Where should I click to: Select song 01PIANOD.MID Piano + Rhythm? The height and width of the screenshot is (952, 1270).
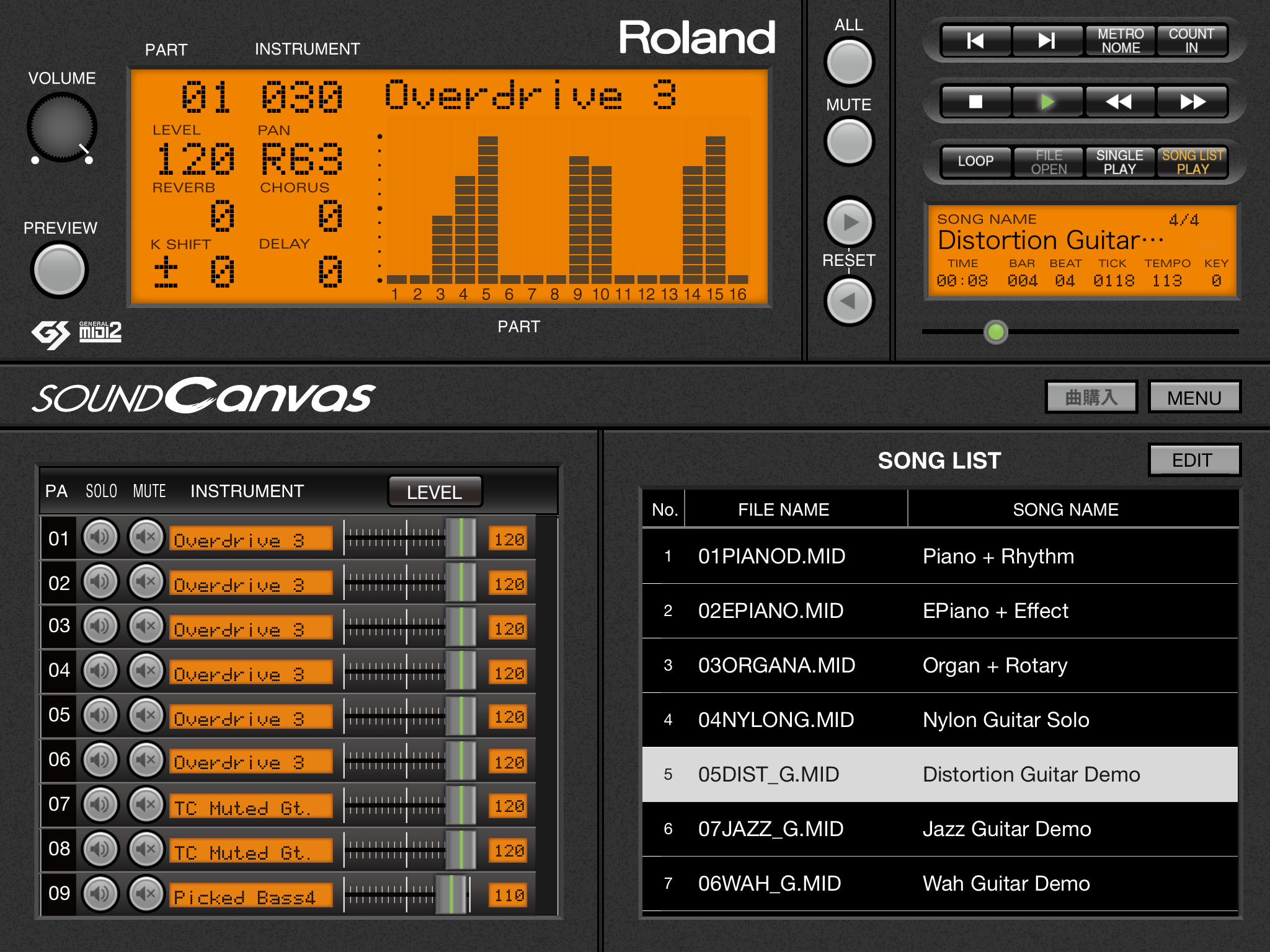coord(940,556)
